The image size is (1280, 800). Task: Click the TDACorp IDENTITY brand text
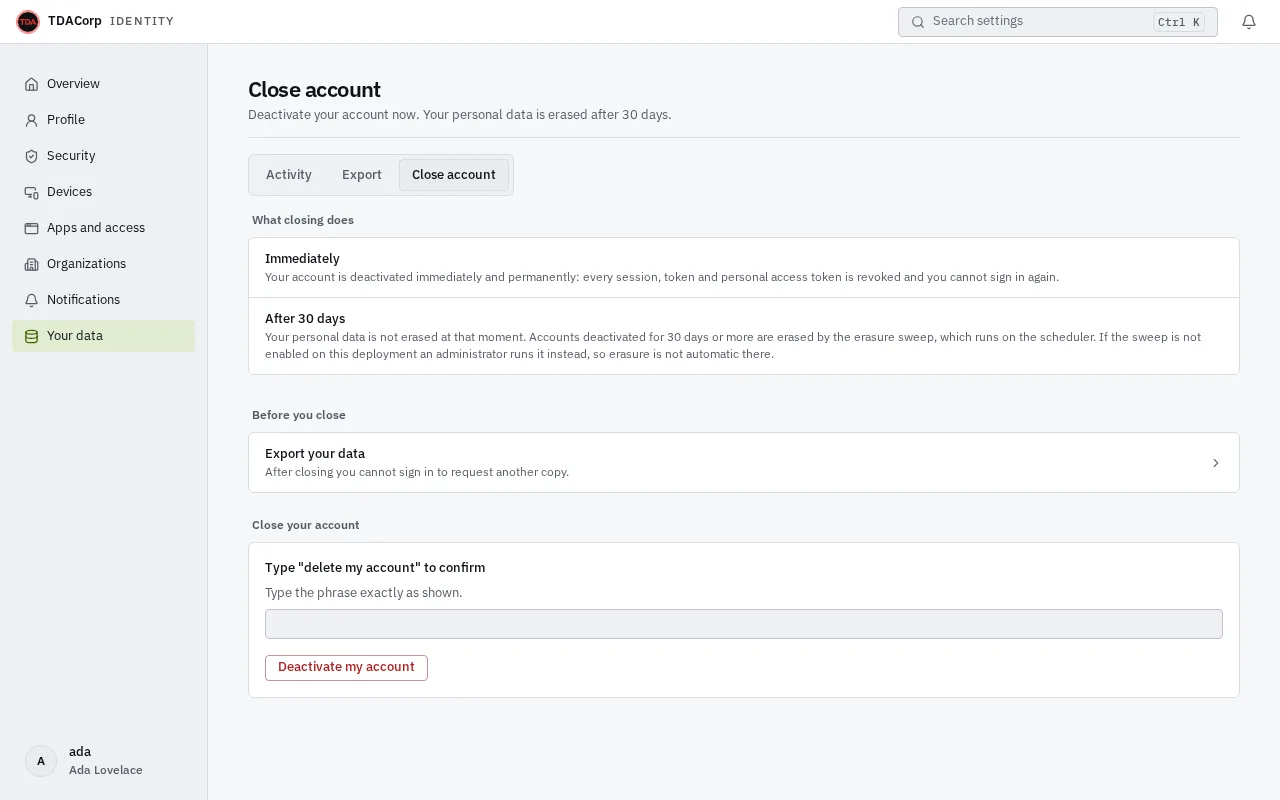pyautogui.click(x=111, y=21)
